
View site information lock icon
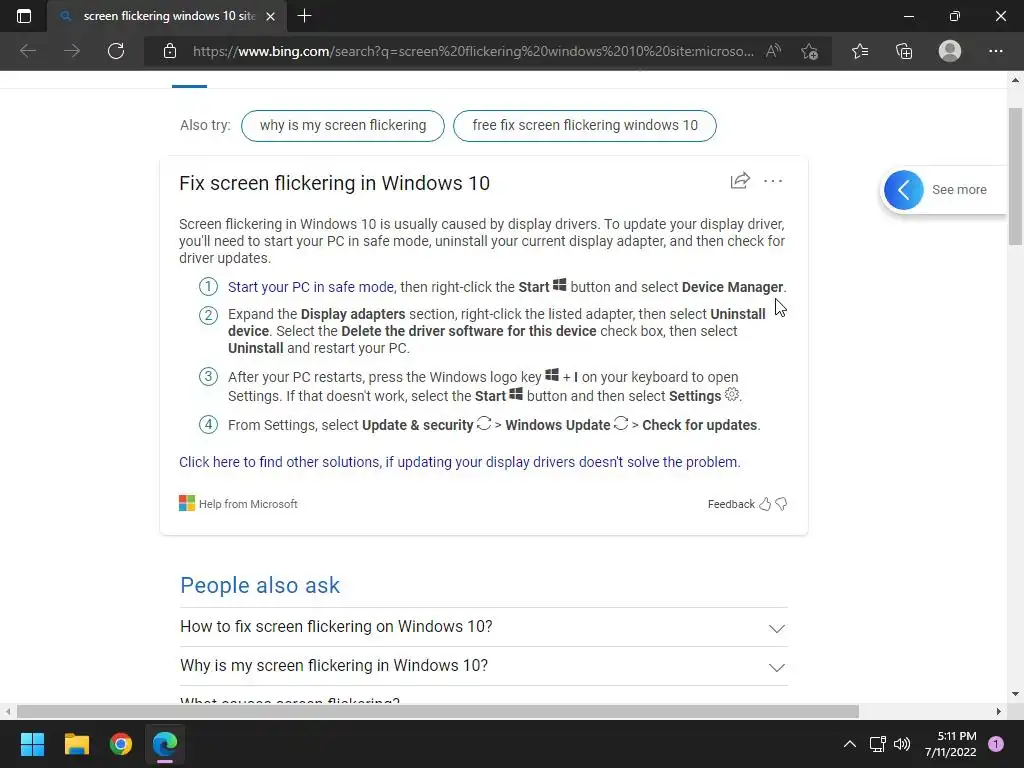tap(170, 51)
